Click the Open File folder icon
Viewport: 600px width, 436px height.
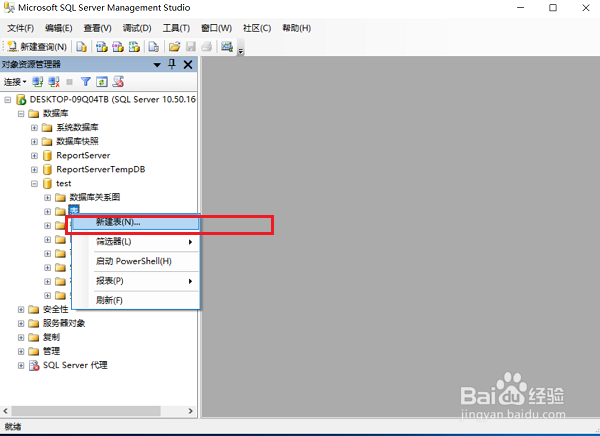pyautogui.click(x=174, y=47)
